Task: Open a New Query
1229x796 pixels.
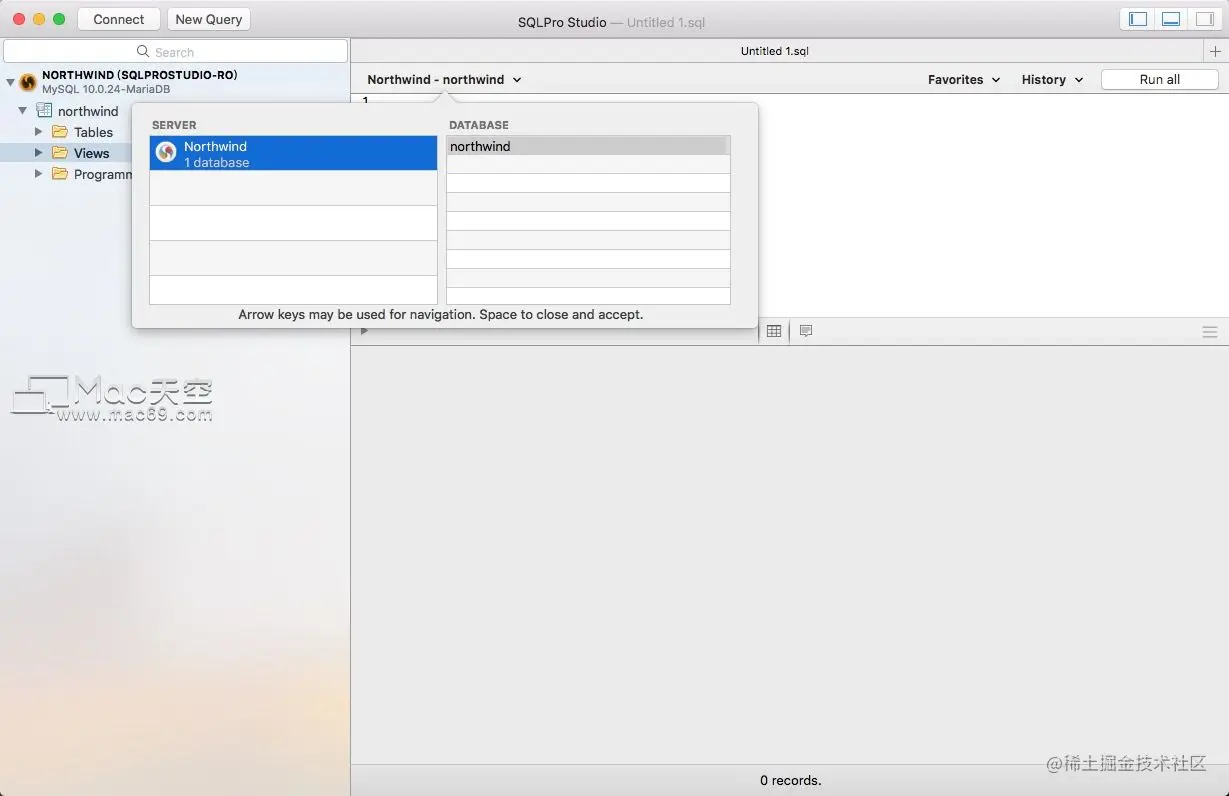Action: pos(208,19)
